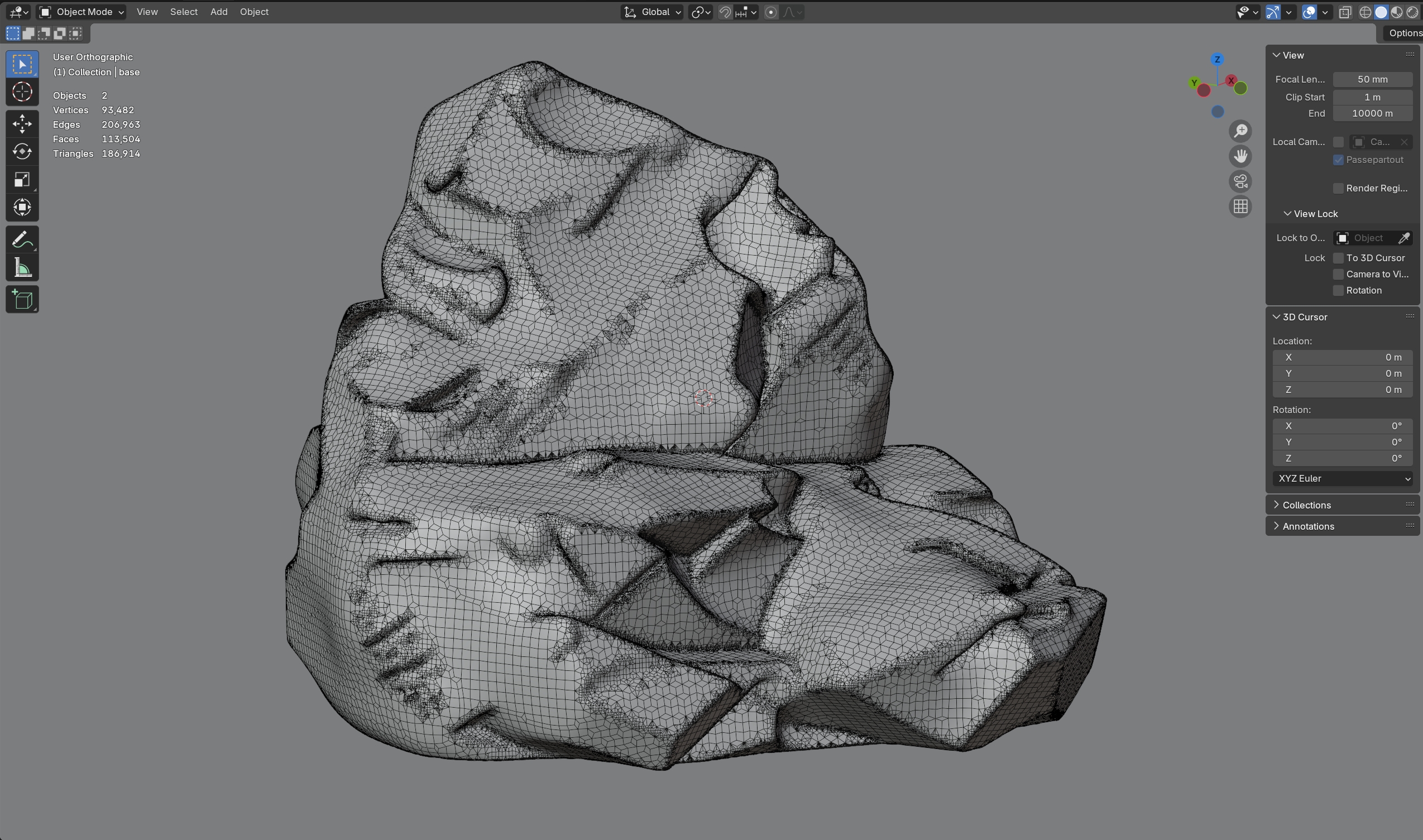
Task: Pick the Measure ruler tool
Action: click(22, 267)
